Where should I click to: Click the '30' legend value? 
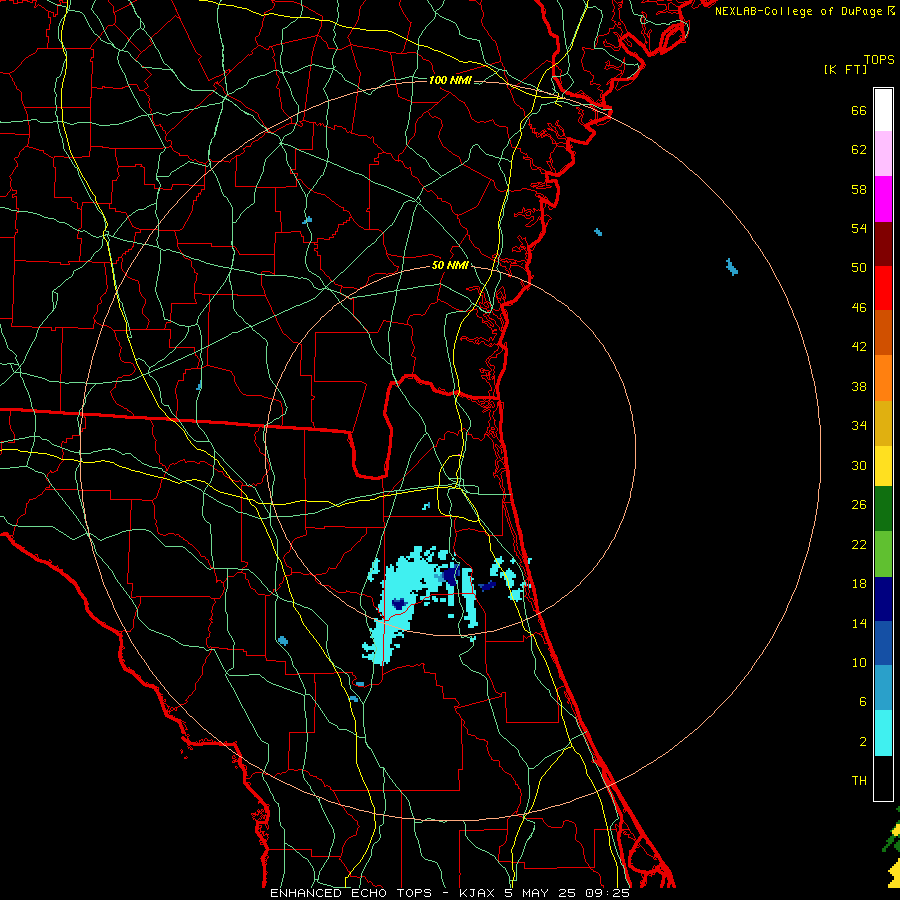pos(859,465)
